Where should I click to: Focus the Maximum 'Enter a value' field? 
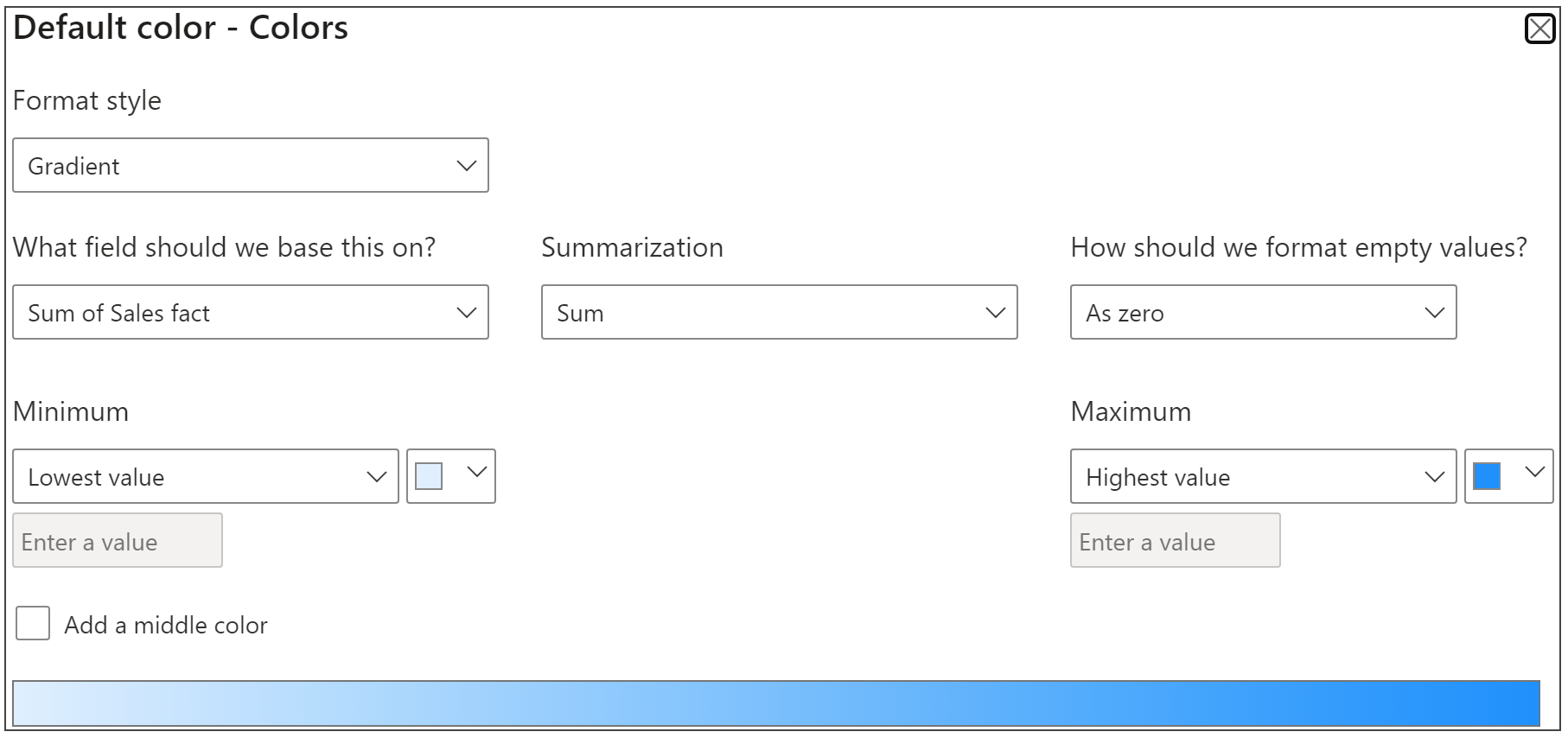pyautogui.click(x=1175, y=541)
